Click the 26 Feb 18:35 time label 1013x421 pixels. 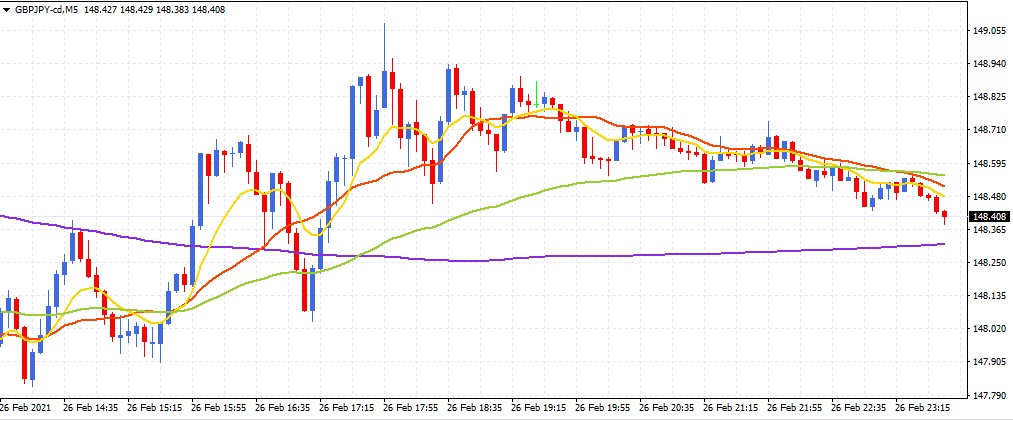tap(475, 408)
